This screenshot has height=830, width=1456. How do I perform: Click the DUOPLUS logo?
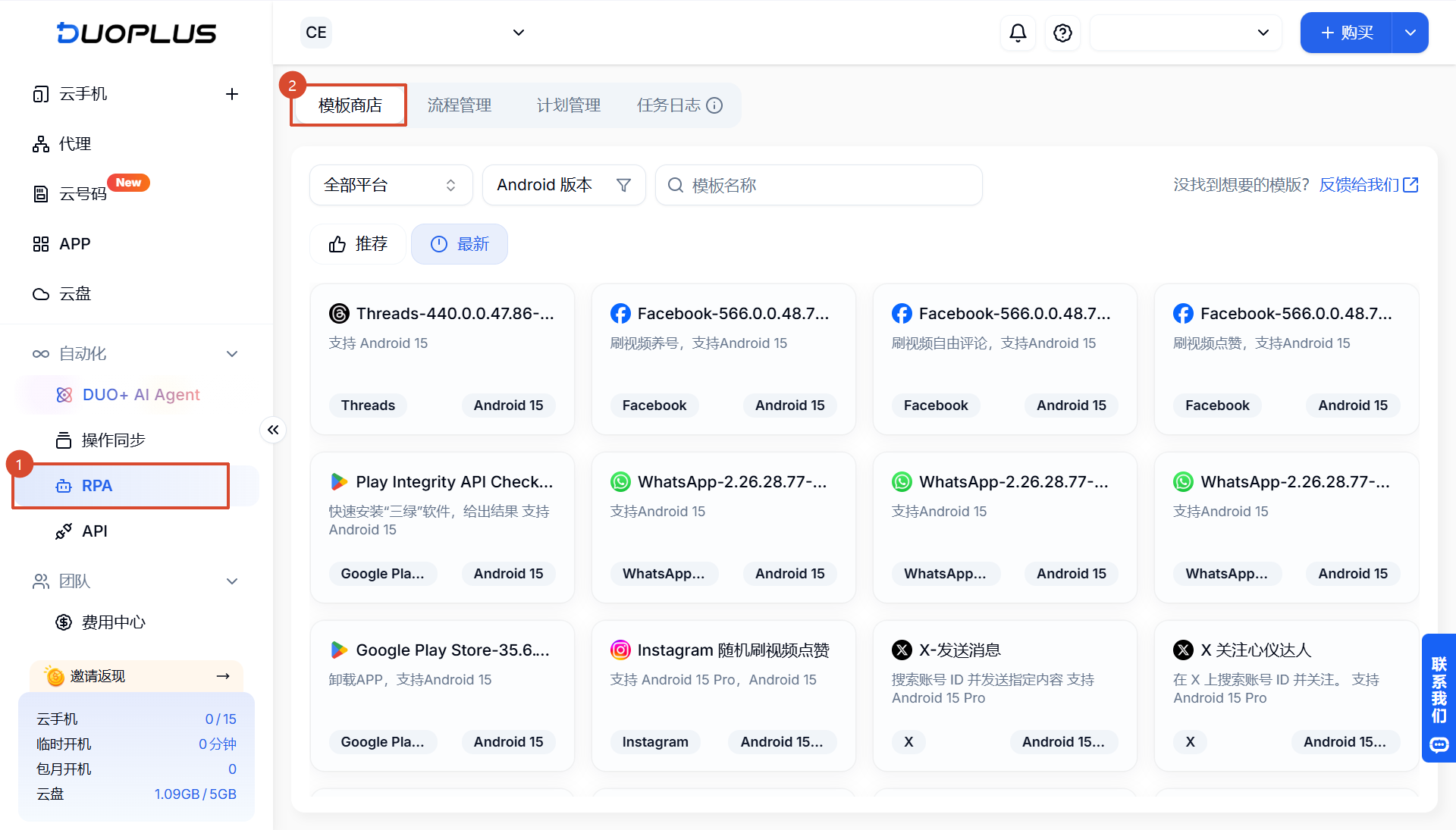point(136,33)
